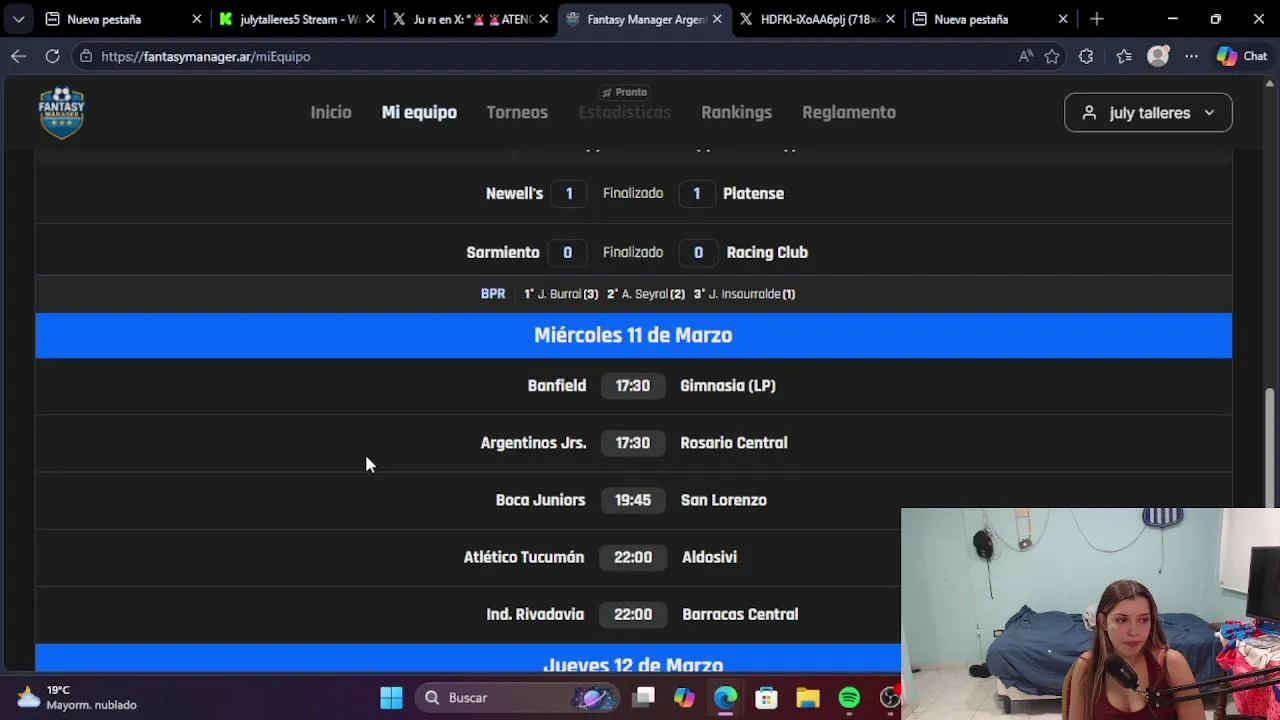Launch Copilot from the taskbar
1280x720 pixels.
pyautogui.click(x=684, y=698)
